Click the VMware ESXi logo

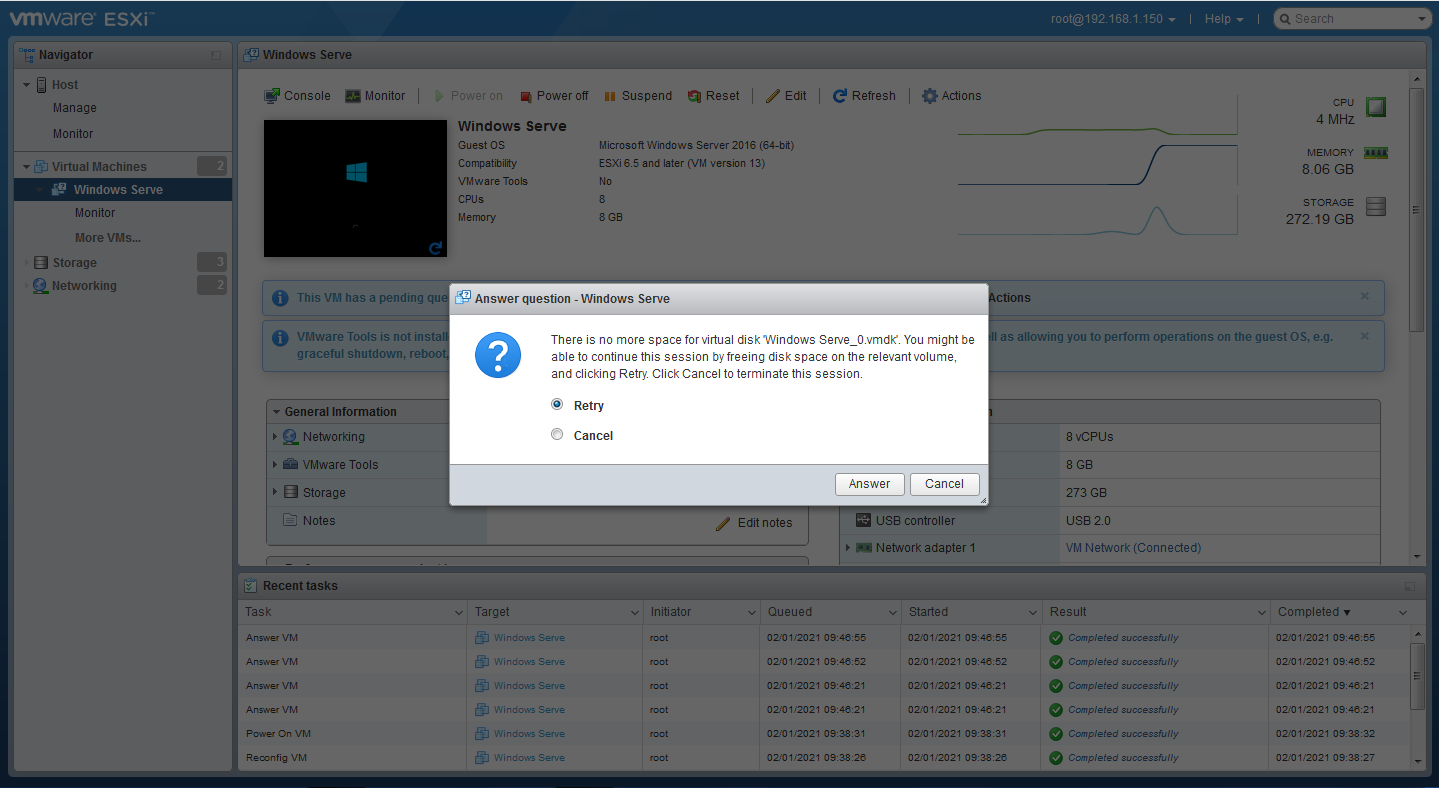pos(82,18)
